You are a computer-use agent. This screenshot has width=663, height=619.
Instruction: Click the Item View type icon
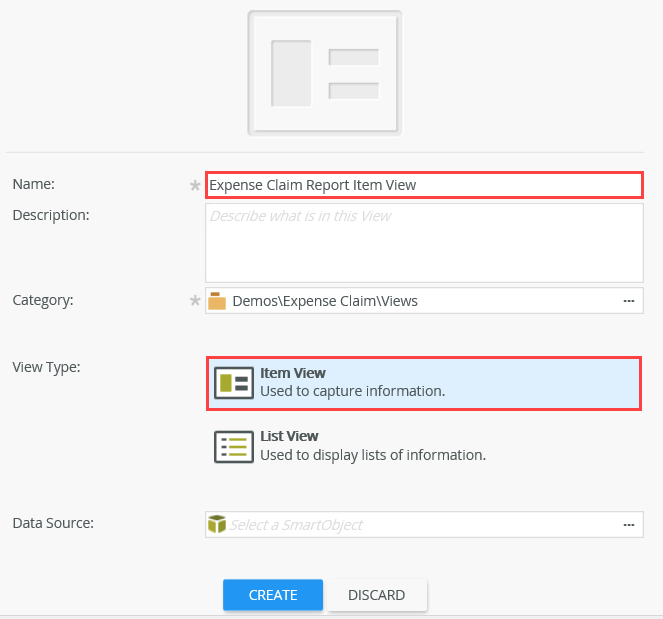click(x=233, y=382)
